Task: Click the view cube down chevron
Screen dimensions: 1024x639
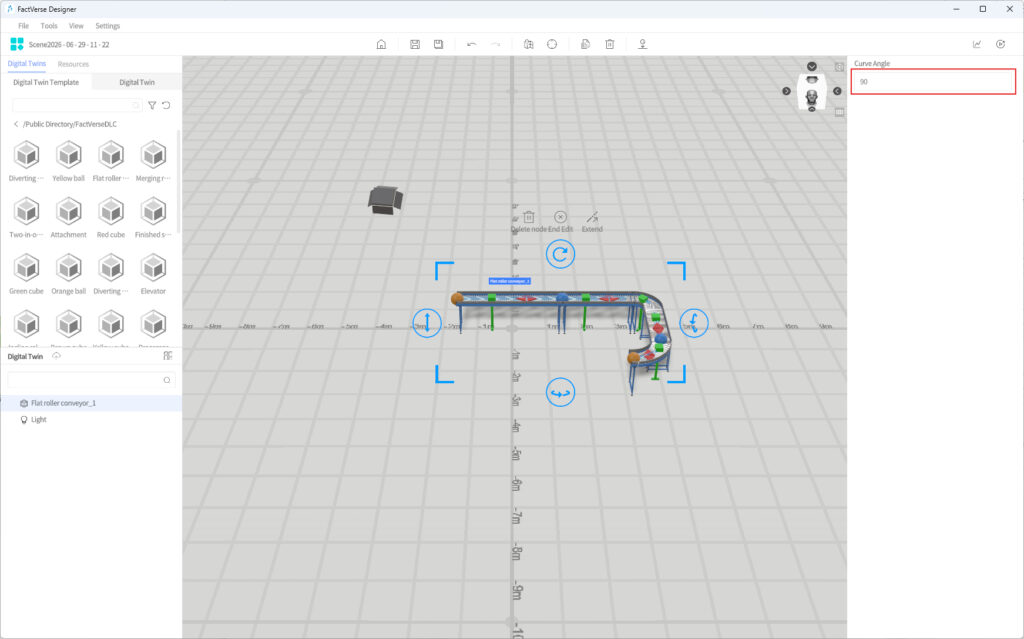Action: pos(812,67)
